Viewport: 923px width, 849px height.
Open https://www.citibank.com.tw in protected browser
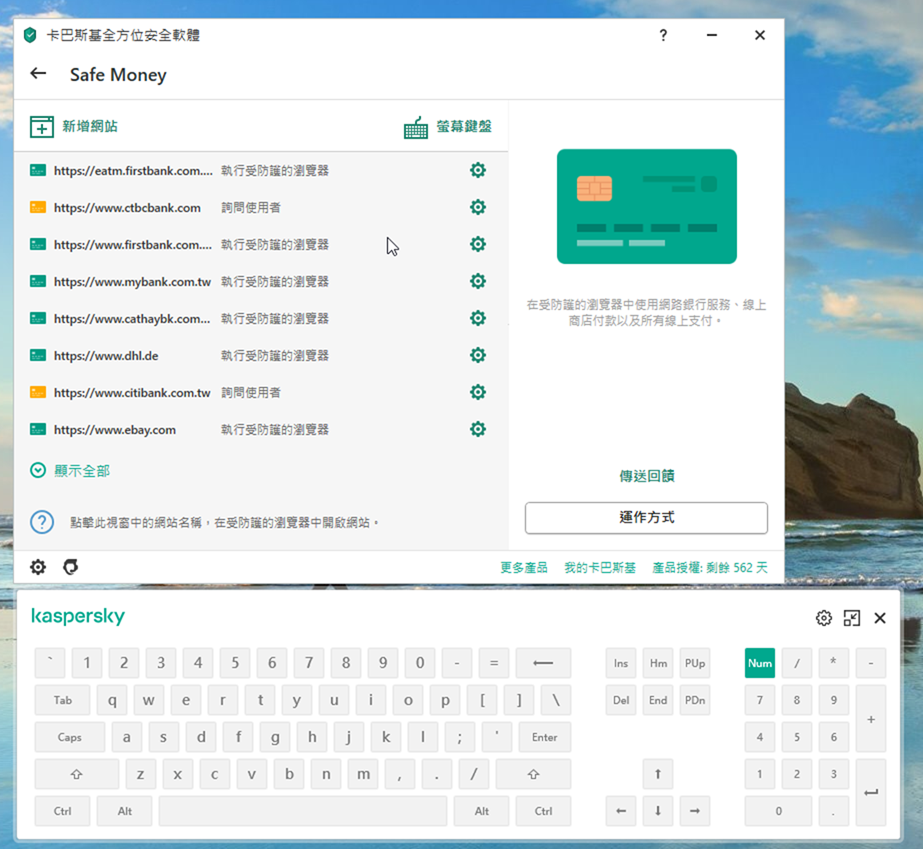point(132,393)
